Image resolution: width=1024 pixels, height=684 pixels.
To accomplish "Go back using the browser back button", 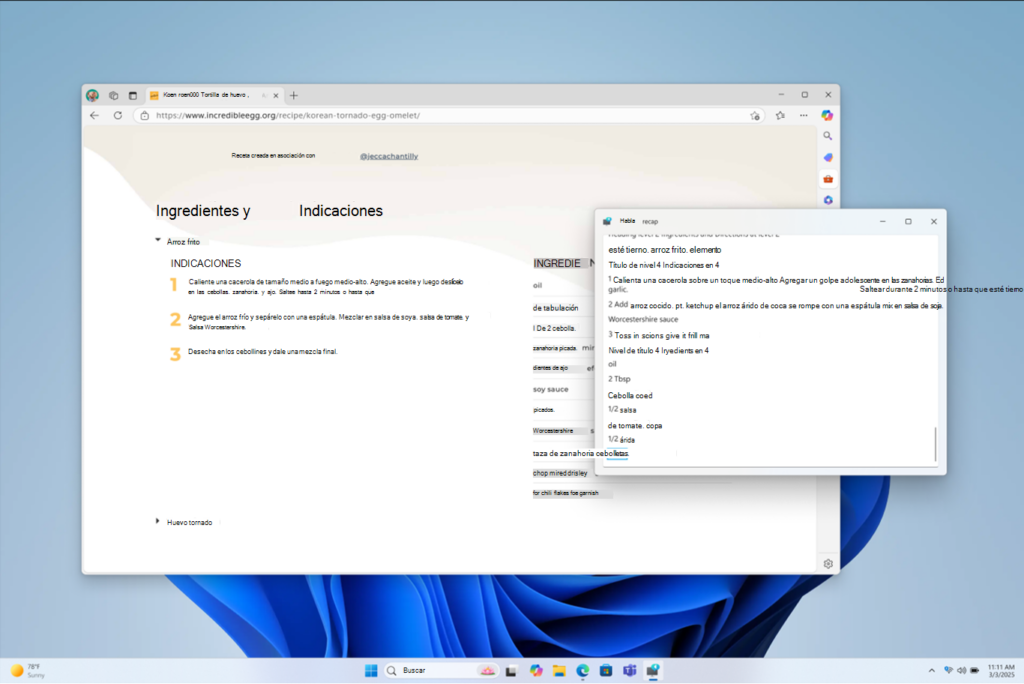I will pos(94,115).
